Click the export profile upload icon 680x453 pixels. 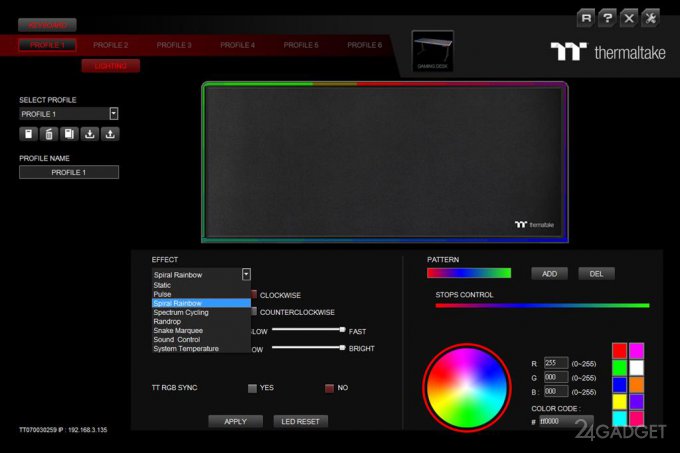tap(111, 134)
